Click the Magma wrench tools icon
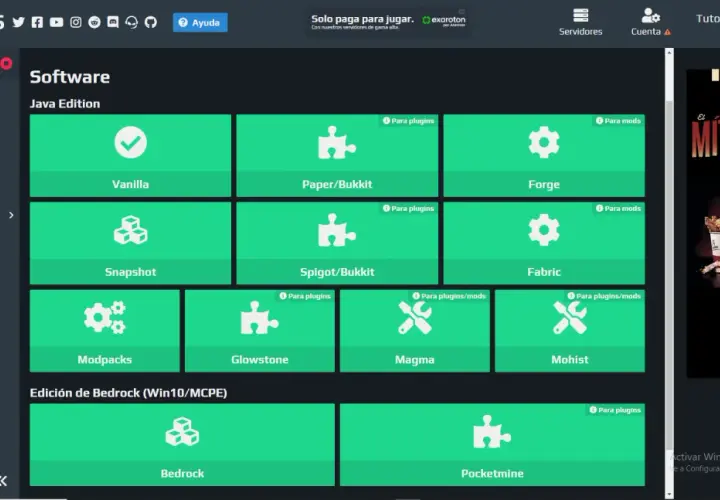Image resolution: width=720 pixels, height=500 pixels. click(415, 318)
